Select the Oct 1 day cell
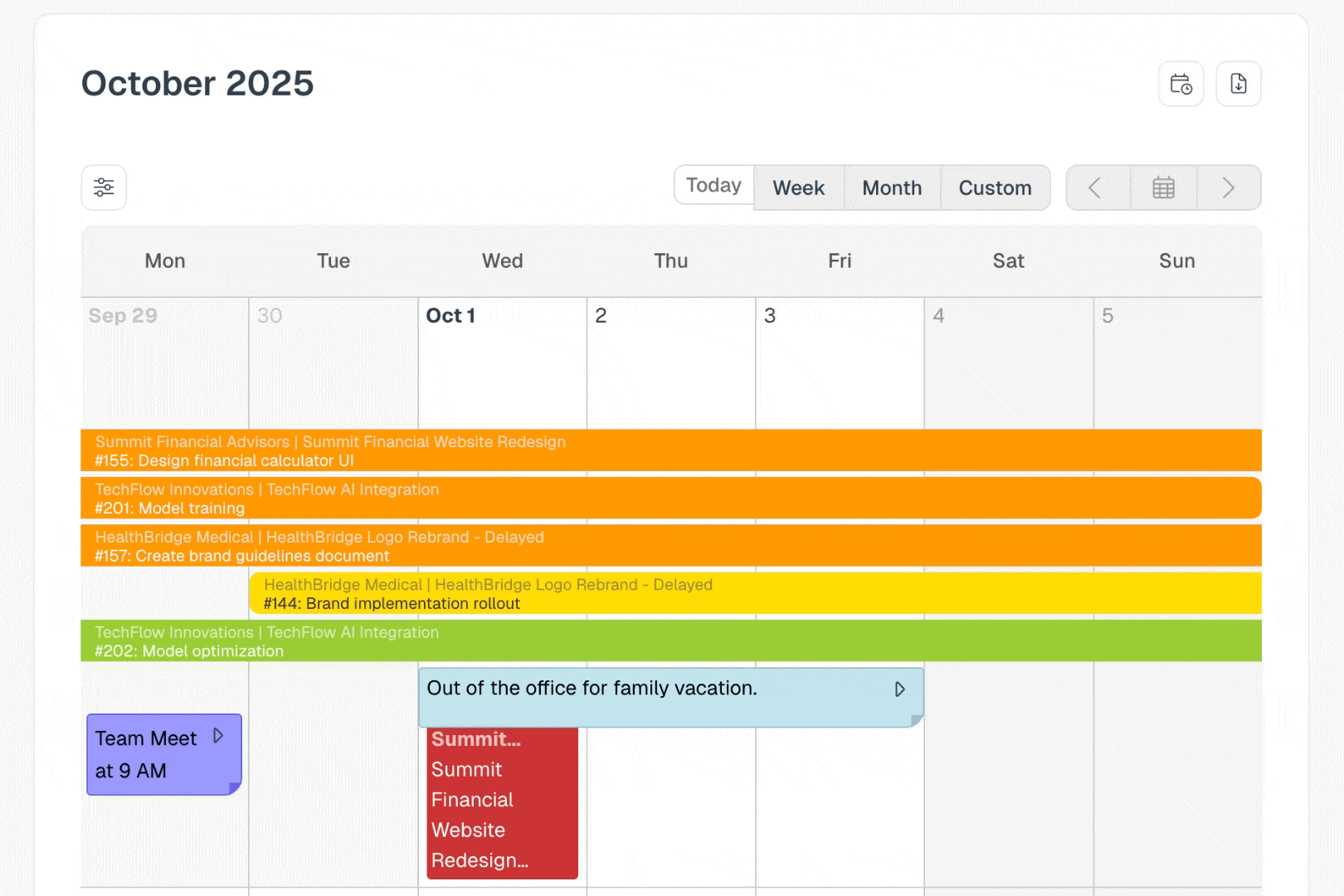Screen dimensions: 1344x896 502,365
